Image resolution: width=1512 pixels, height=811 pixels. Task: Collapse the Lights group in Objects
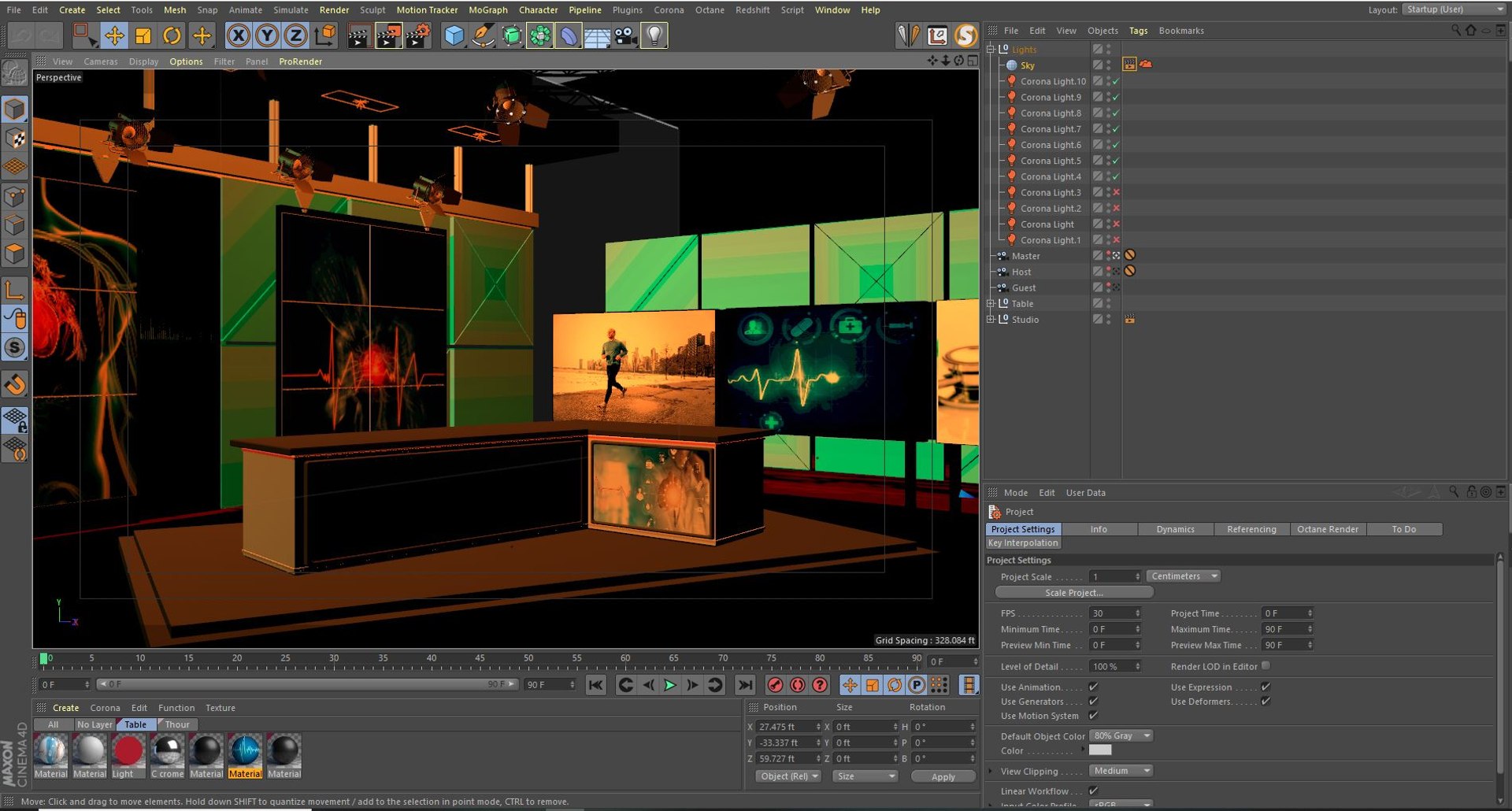tap(991, 49)
